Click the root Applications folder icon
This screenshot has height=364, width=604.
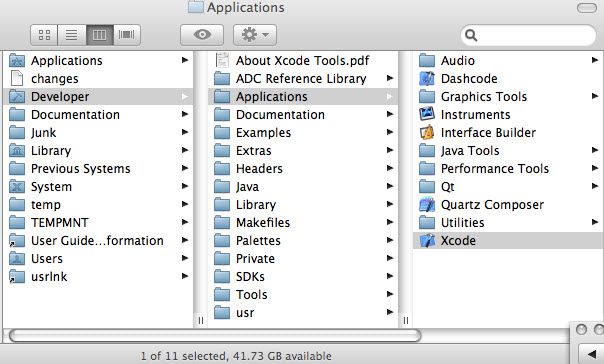(x=17, y=60)
